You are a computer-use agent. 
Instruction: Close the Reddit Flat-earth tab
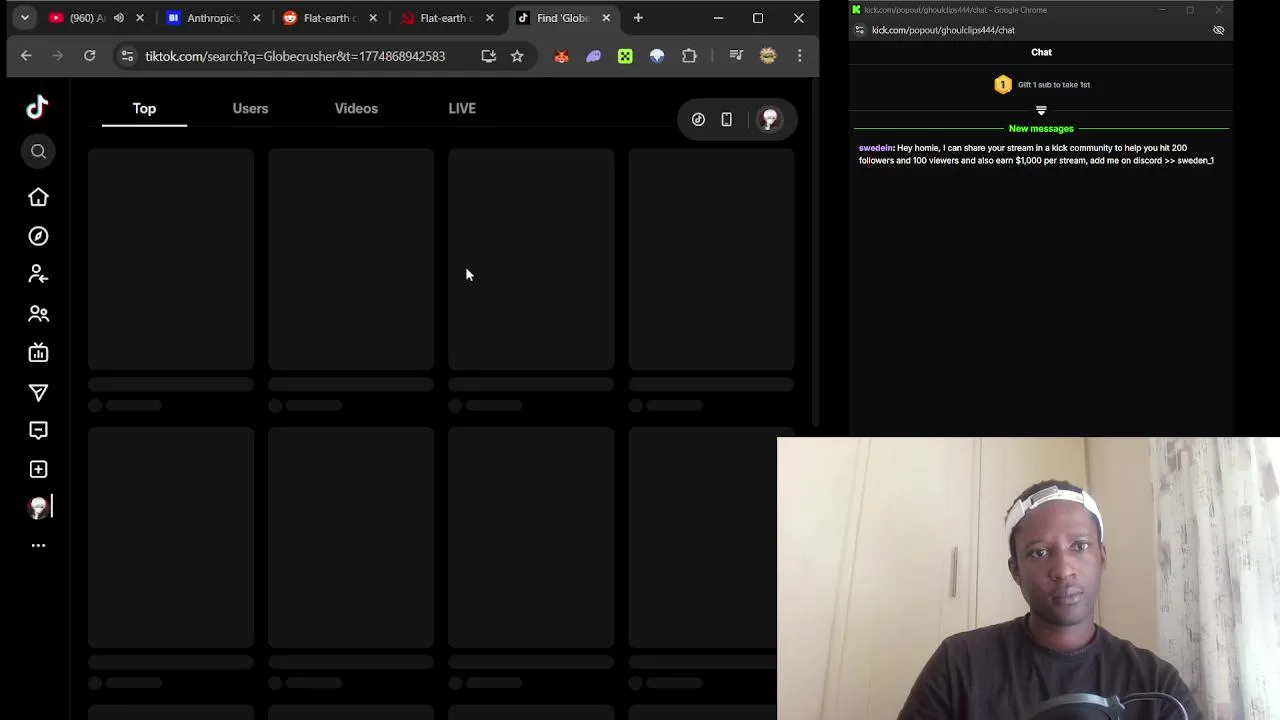tap(373, 18)
